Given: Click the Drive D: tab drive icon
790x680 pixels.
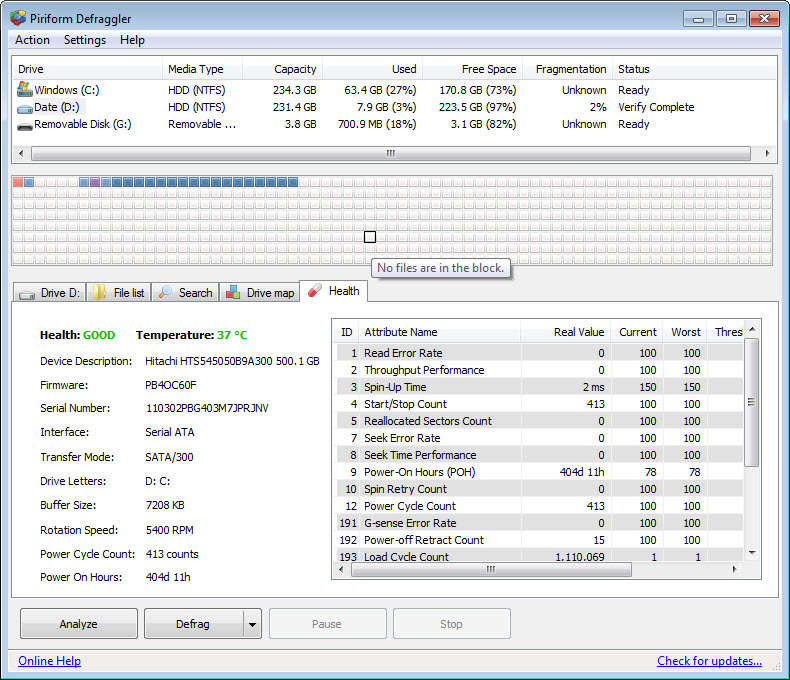Looking at the screenshot, I should point(27,294).
